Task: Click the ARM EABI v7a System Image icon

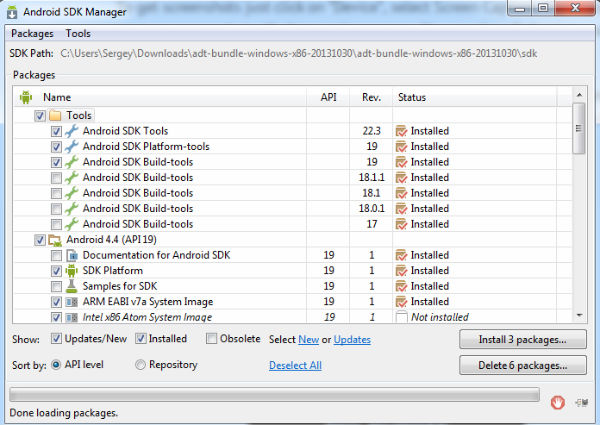Action: pos(71,302)
